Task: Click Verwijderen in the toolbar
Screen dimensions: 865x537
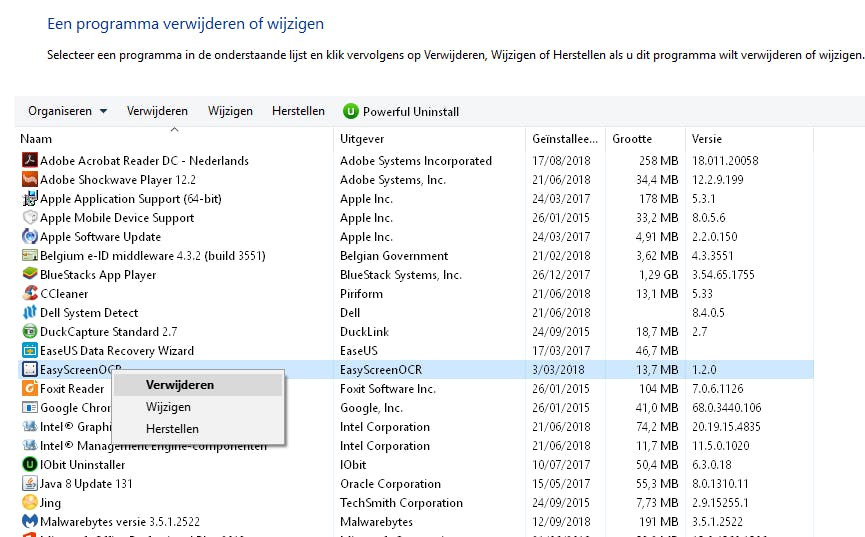Action: click(157, 111)
